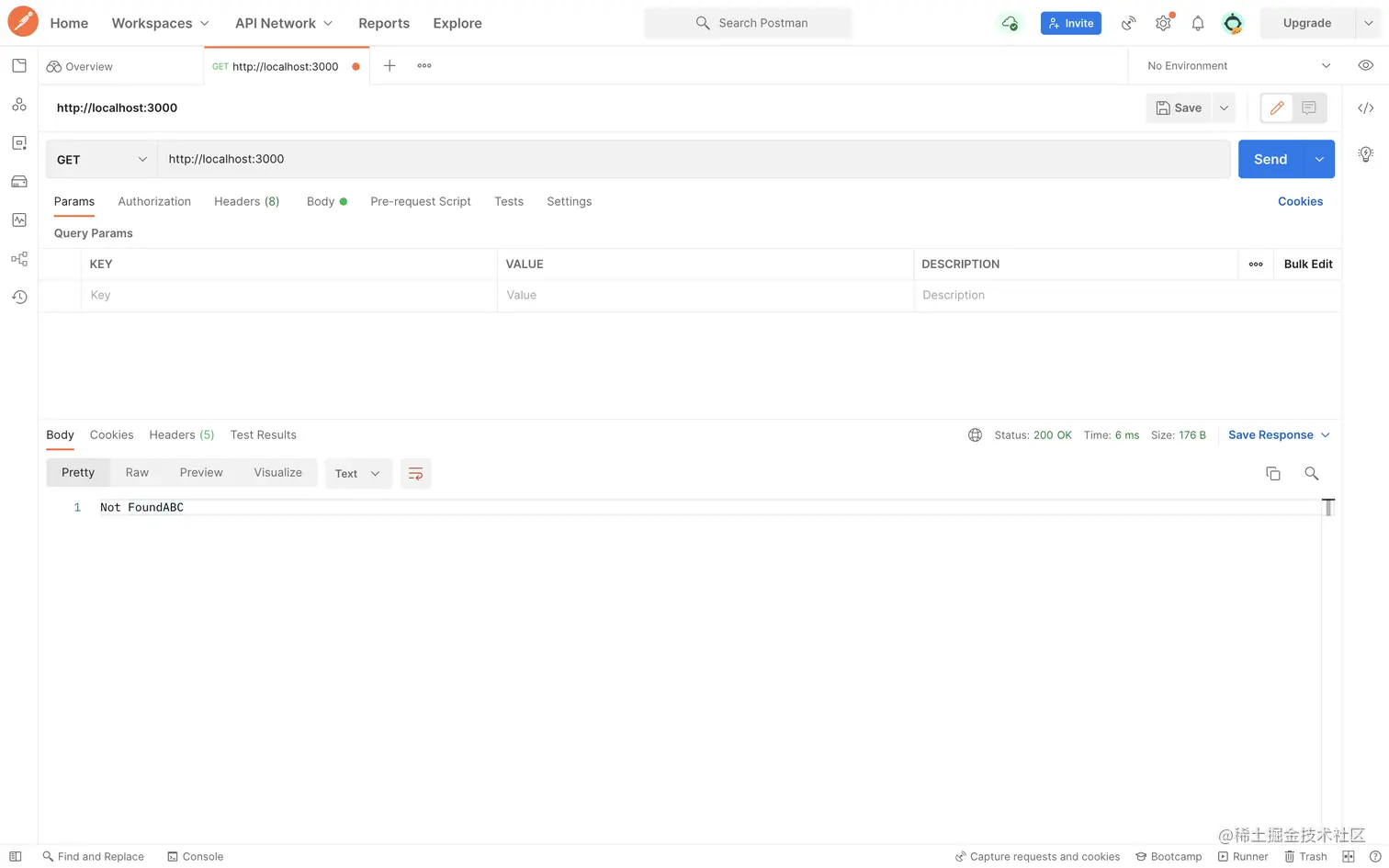Screen dimensions: 1389x868
Task: Open the lightbulb info panel icon
Action: (1366, 153)
